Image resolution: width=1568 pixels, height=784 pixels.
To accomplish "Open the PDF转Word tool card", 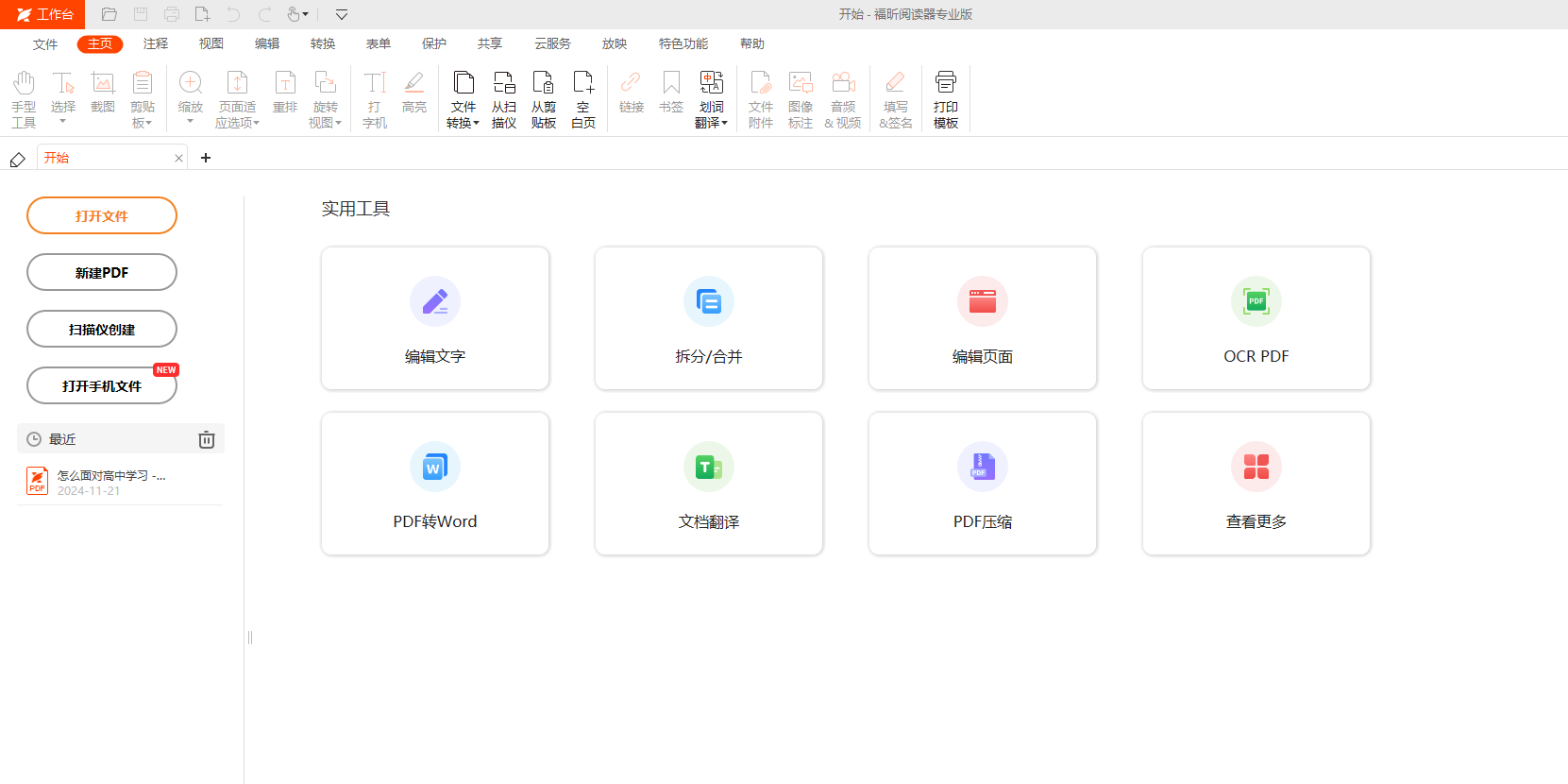I will (x=435, y=484).
